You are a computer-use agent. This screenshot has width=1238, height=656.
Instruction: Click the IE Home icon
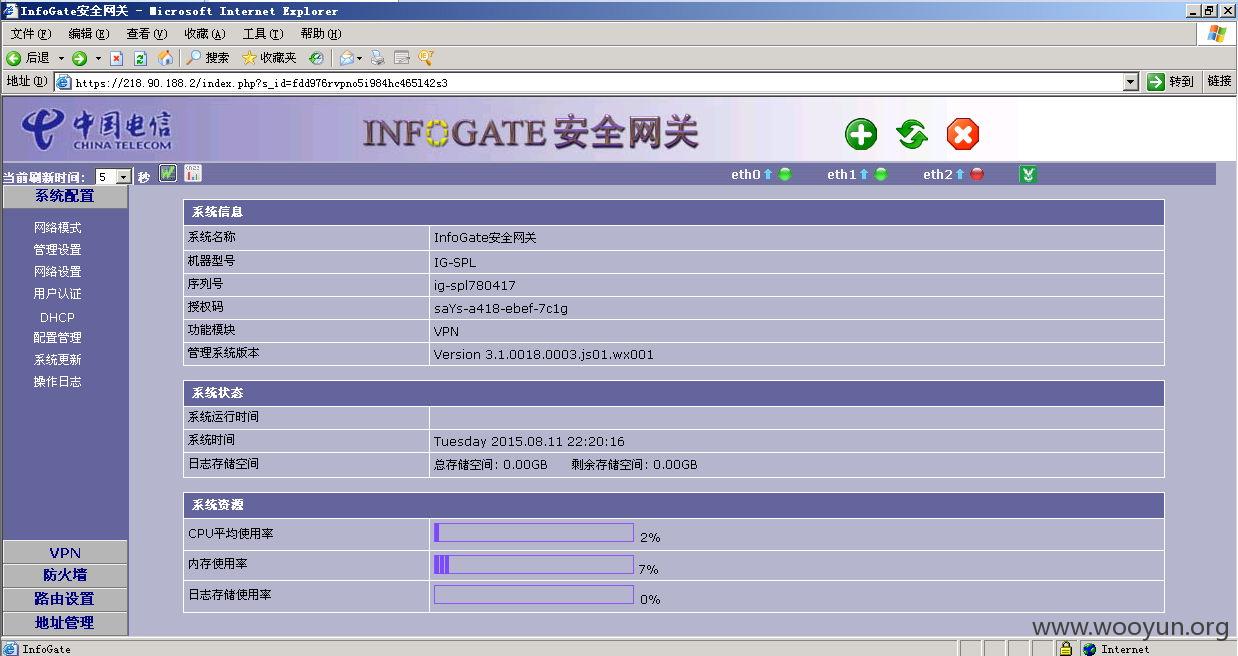(x=166, y=58)
